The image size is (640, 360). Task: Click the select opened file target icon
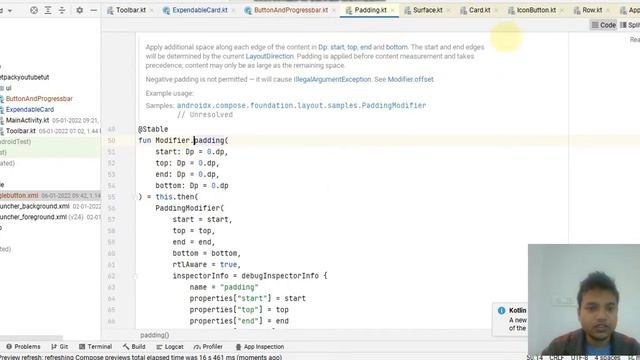click(x=34, y=10)
